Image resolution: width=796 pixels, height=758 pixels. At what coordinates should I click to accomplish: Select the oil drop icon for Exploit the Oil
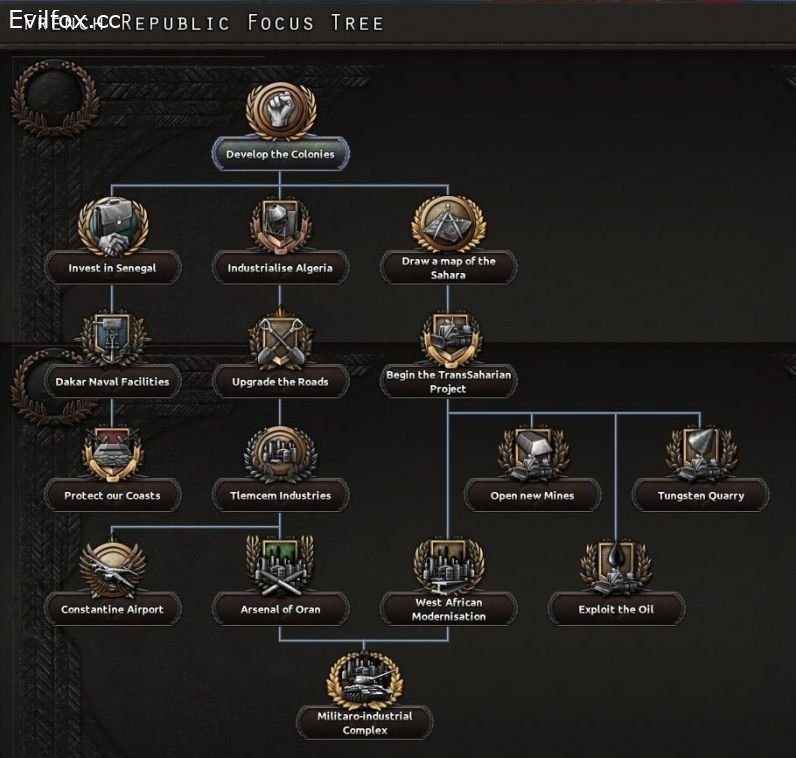coord(616,566)
